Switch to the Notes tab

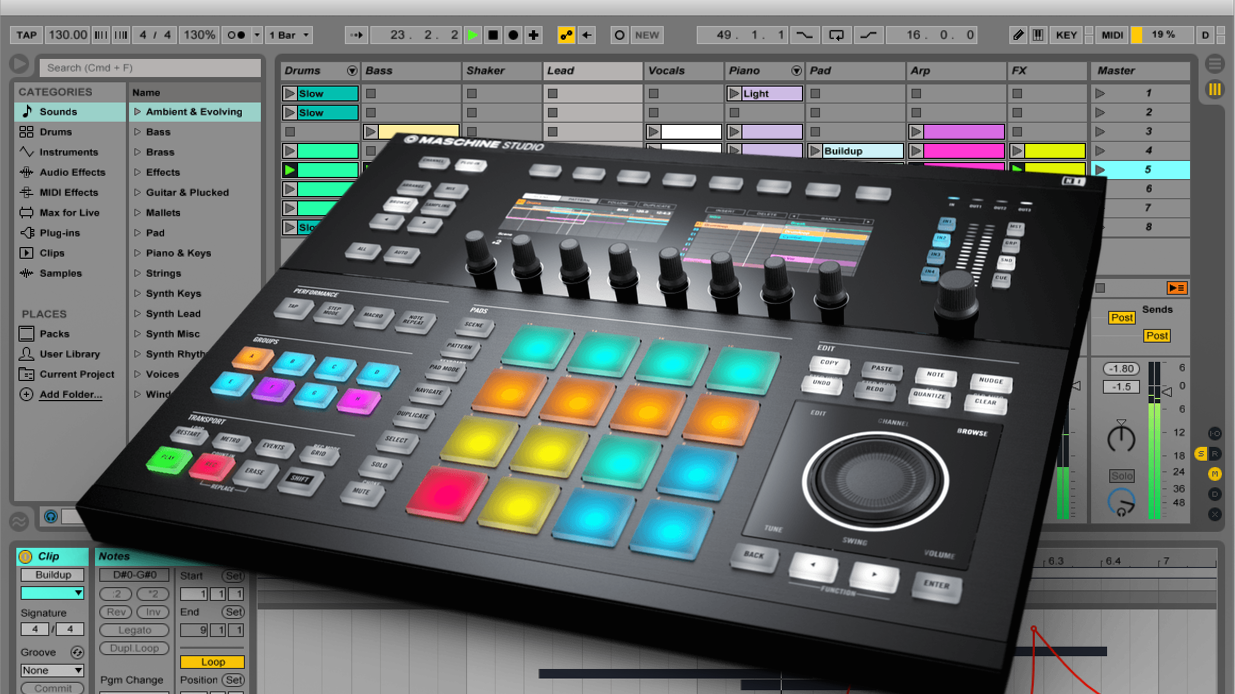pos(114,556)
